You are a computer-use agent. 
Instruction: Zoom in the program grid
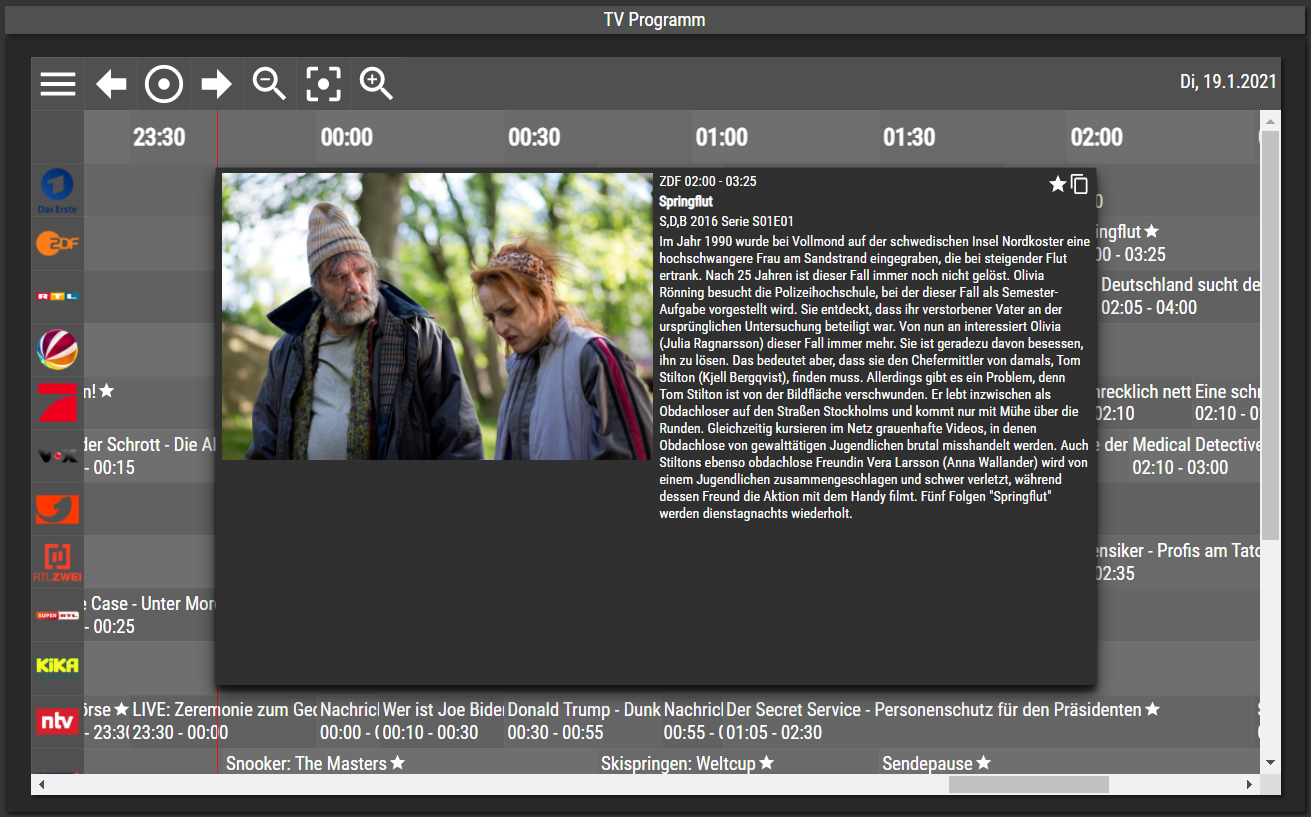pos(376,84)
